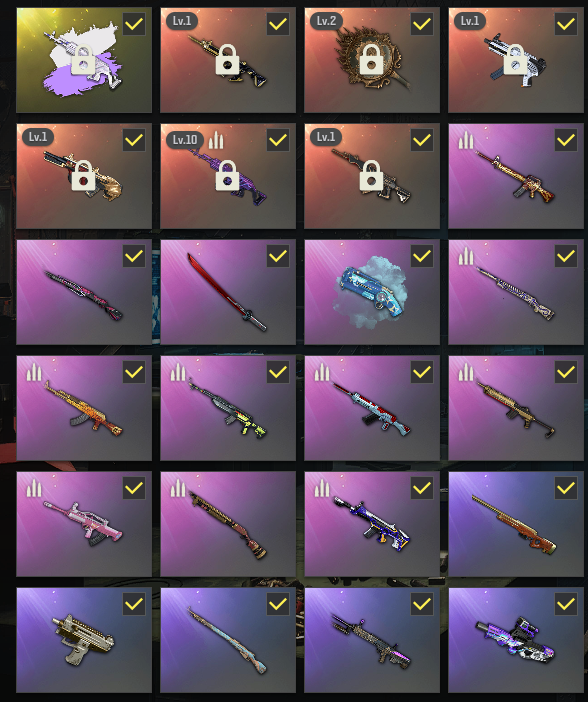The height and width of the screenshot is (702, 588).
Task: Click the bullets icon on the orange AK tile
Action: pyautogui.click(x=34, y=372)
